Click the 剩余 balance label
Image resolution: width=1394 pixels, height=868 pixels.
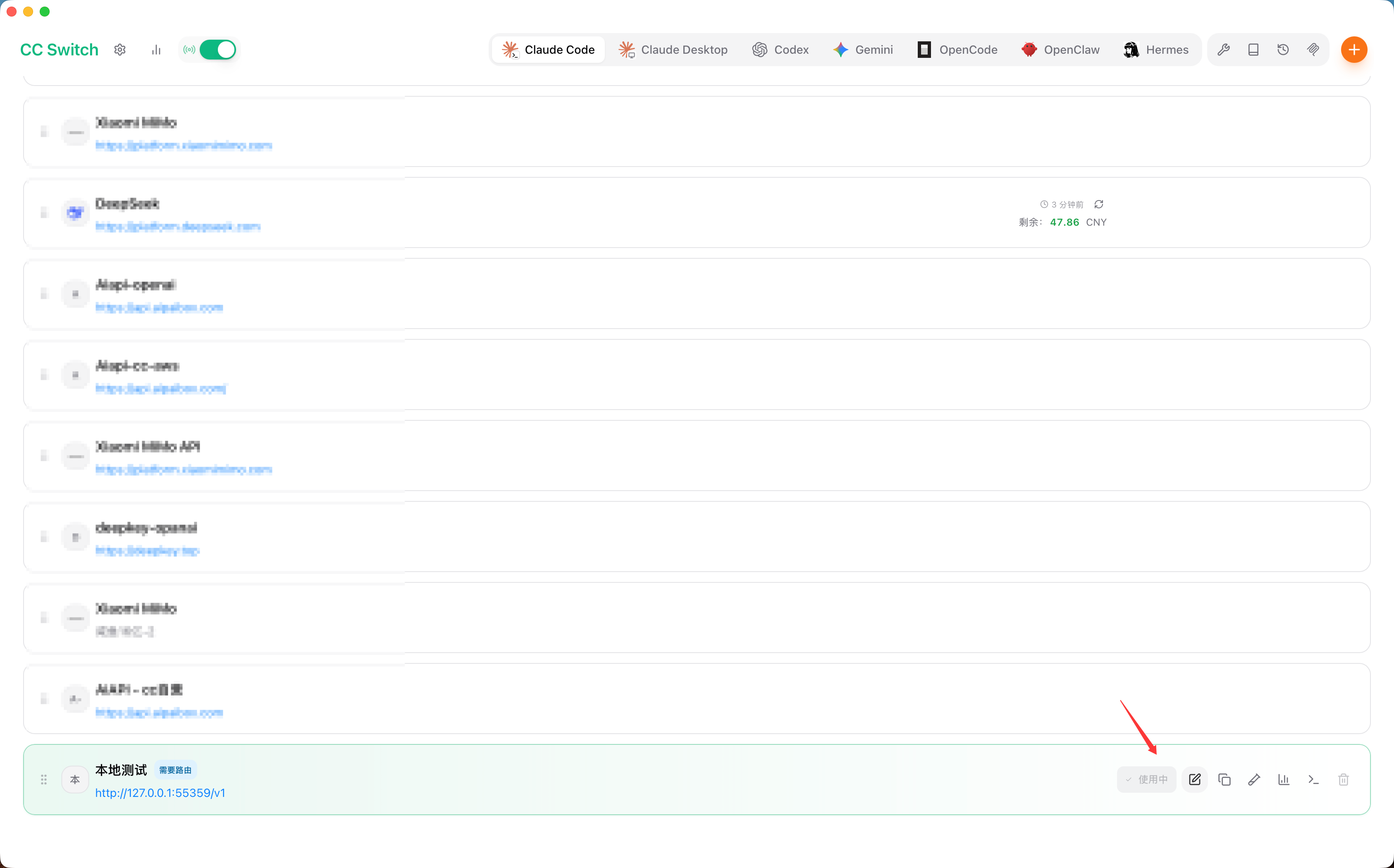tap(1031, 222)
